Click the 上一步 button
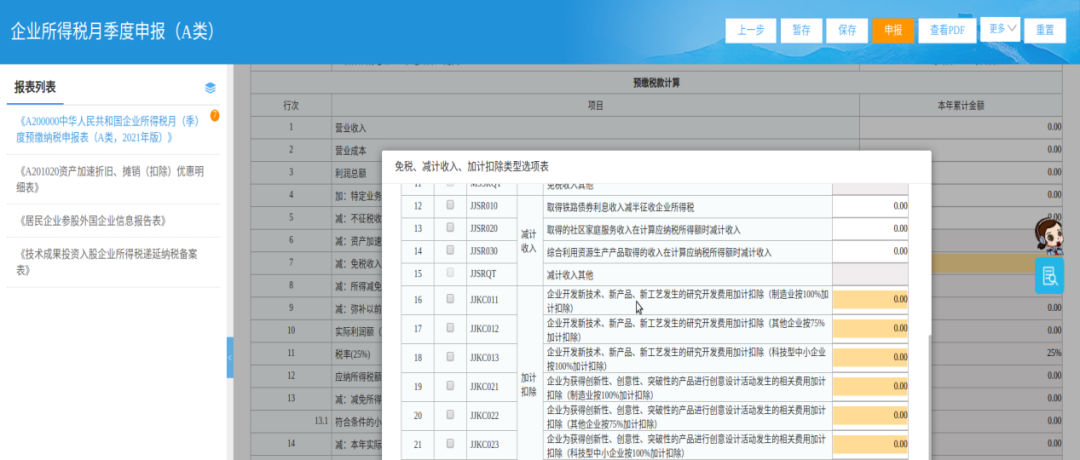This screenshot has width=1080, height=460. pos(751,30)
